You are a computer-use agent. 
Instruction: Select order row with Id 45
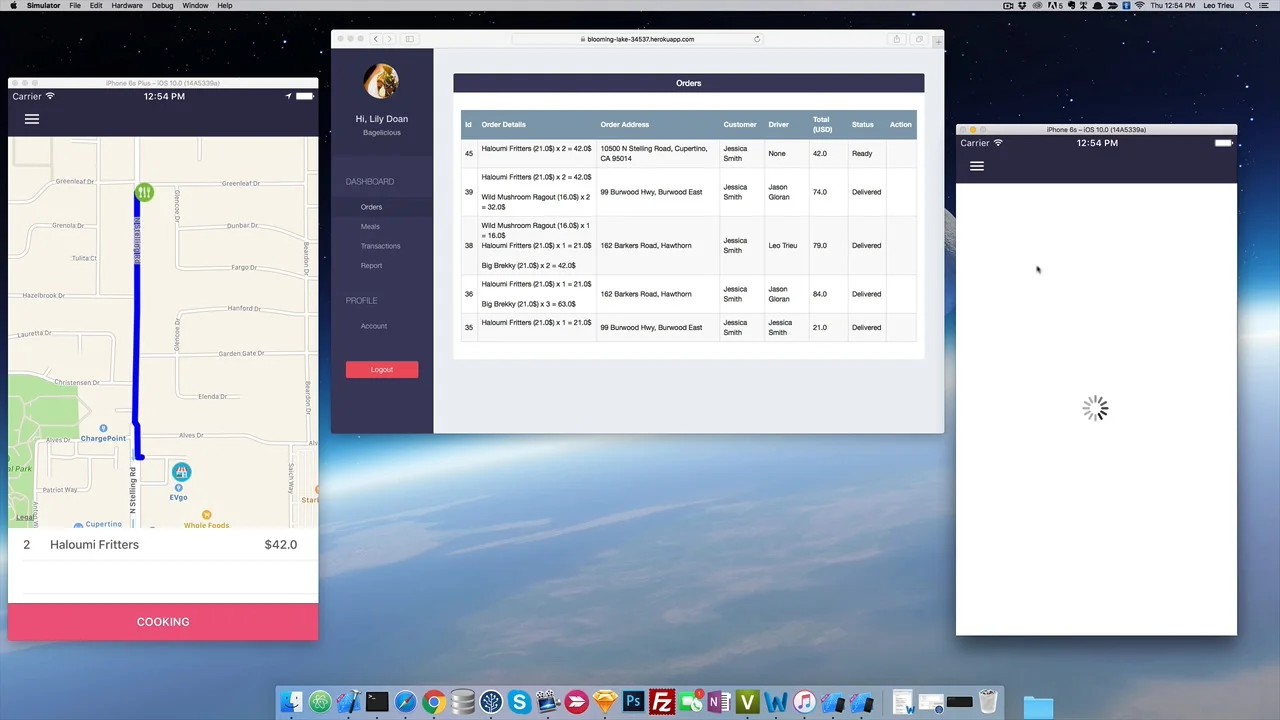coord(688,153)
